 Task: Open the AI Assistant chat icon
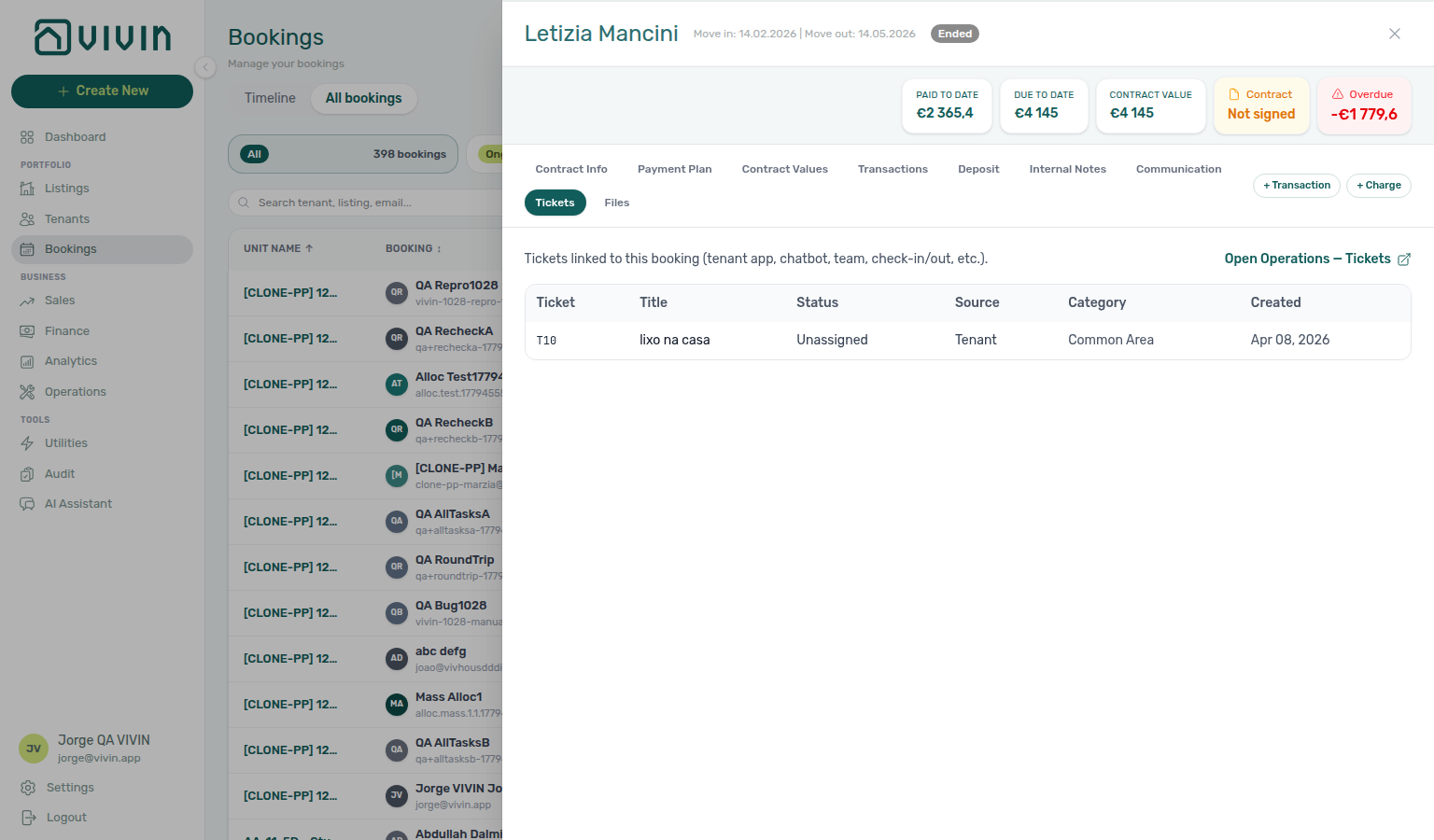point(27,504)
